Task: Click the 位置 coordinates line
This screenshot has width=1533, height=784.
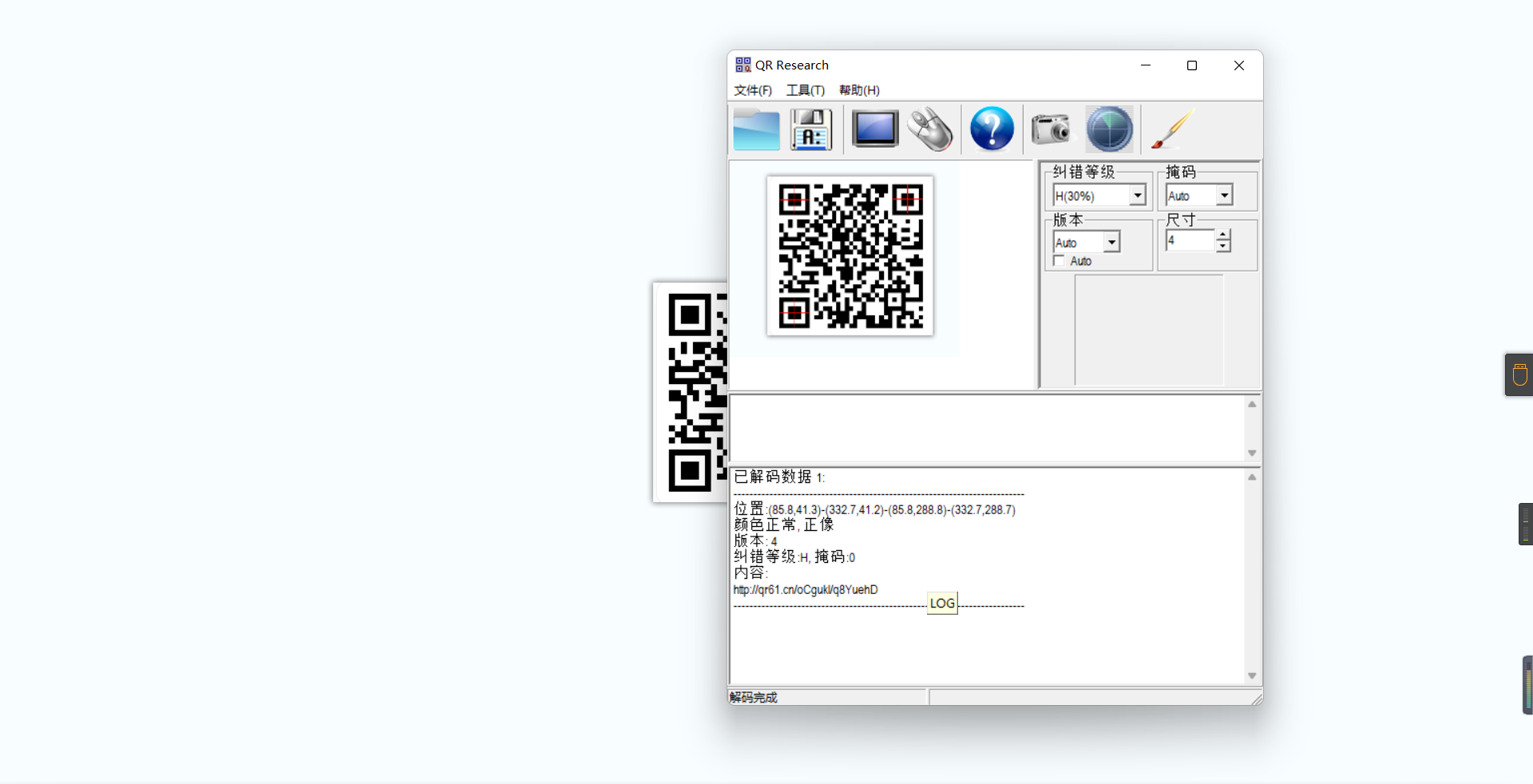Action: click(x=874, y=509)
